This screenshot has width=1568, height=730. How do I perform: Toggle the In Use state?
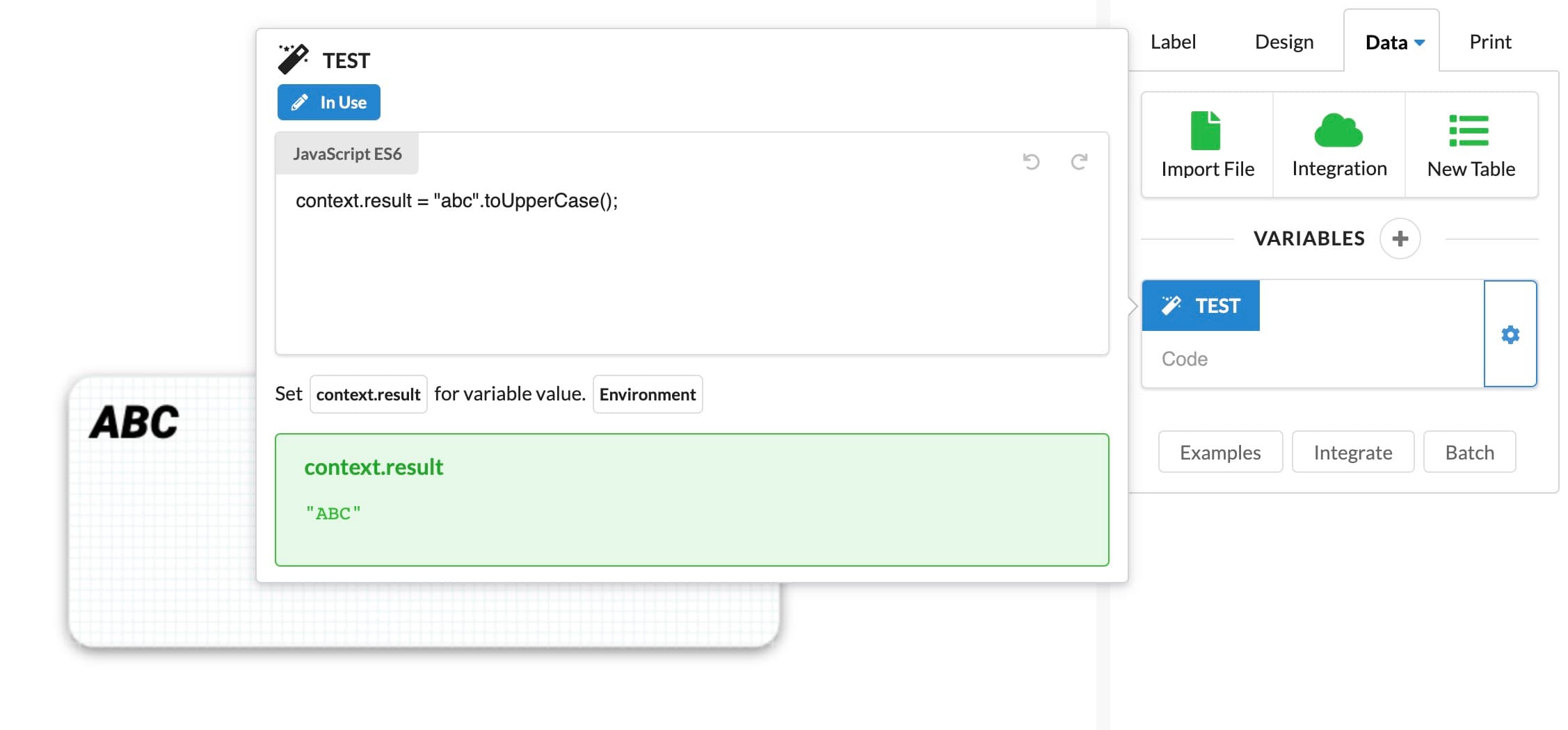pos(328,102)
